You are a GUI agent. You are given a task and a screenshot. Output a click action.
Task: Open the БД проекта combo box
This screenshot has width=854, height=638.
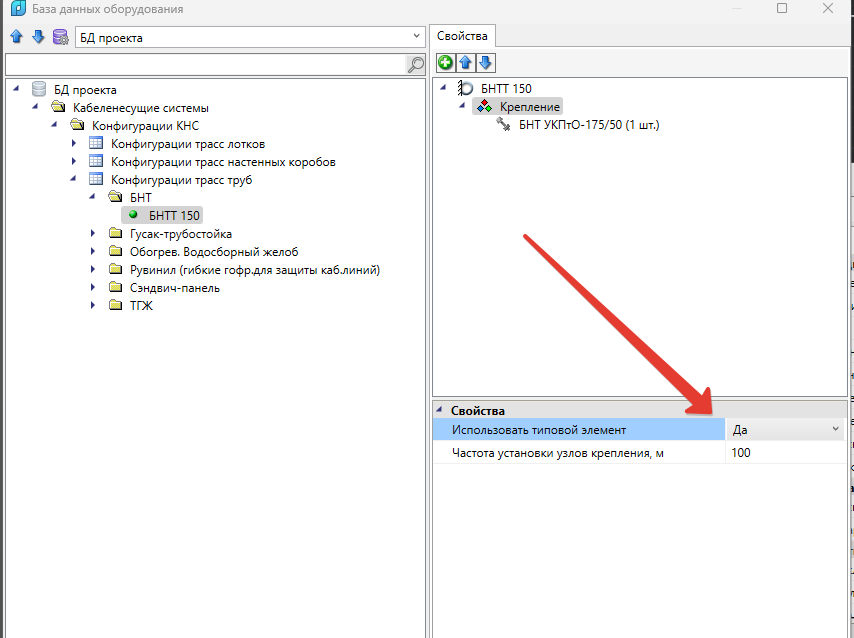pyautogui.click(x=250, y=37)
